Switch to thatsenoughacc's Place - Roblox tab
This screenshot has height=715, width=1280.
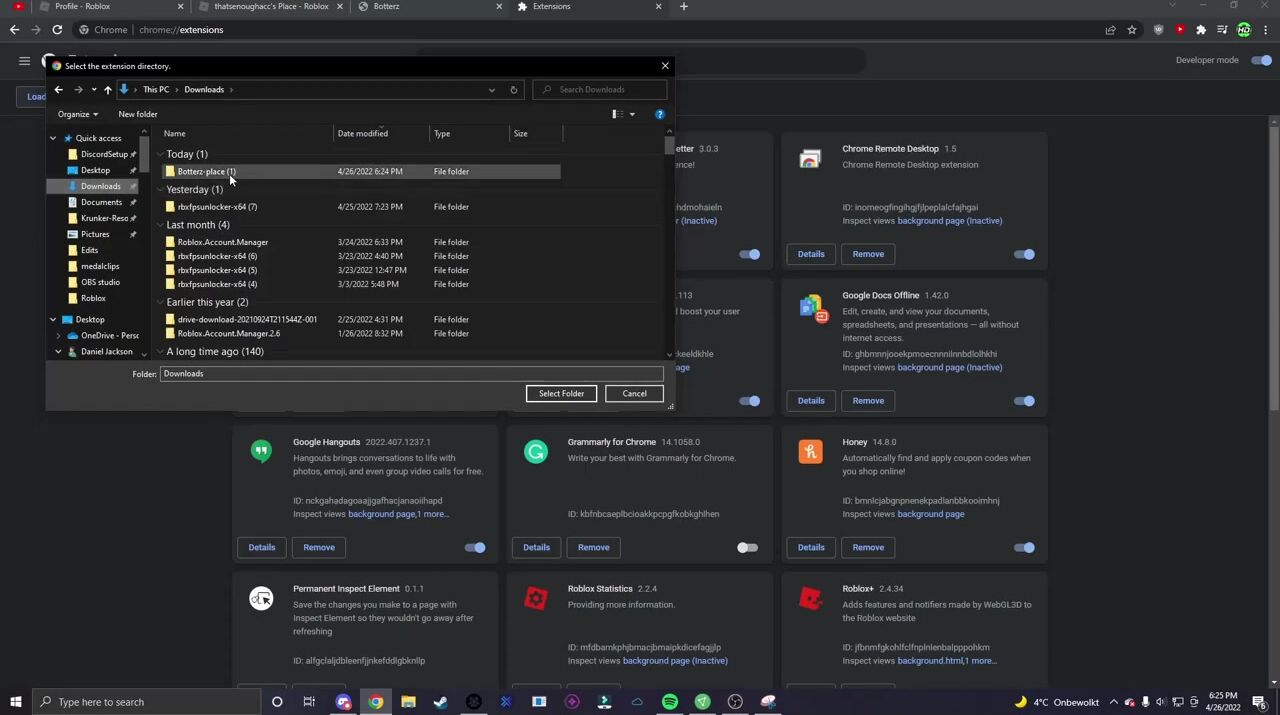[x=271, y=6]
